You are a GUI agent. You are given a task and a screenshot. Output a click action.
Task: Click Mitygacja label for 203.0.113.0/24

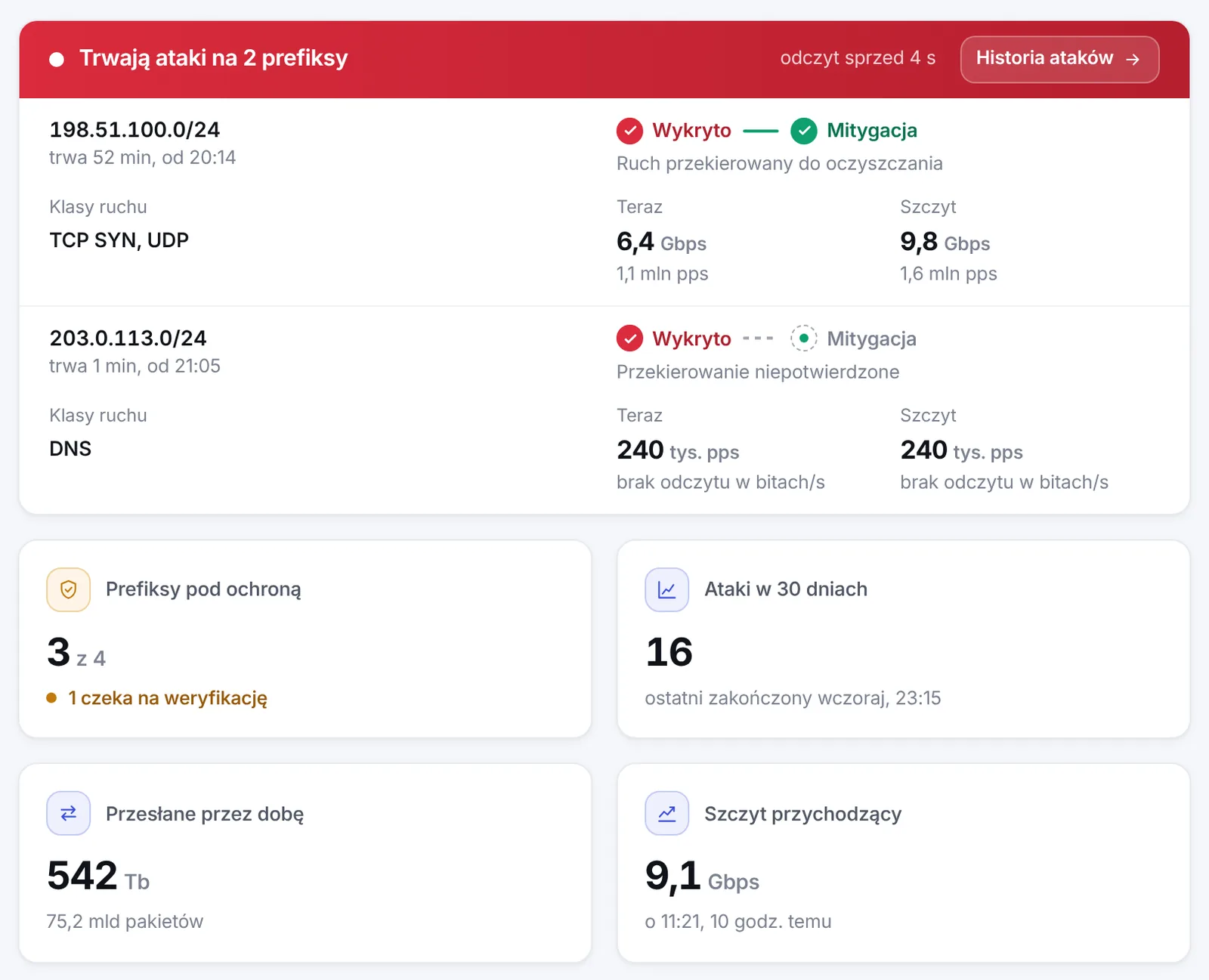tap(872, 339)
